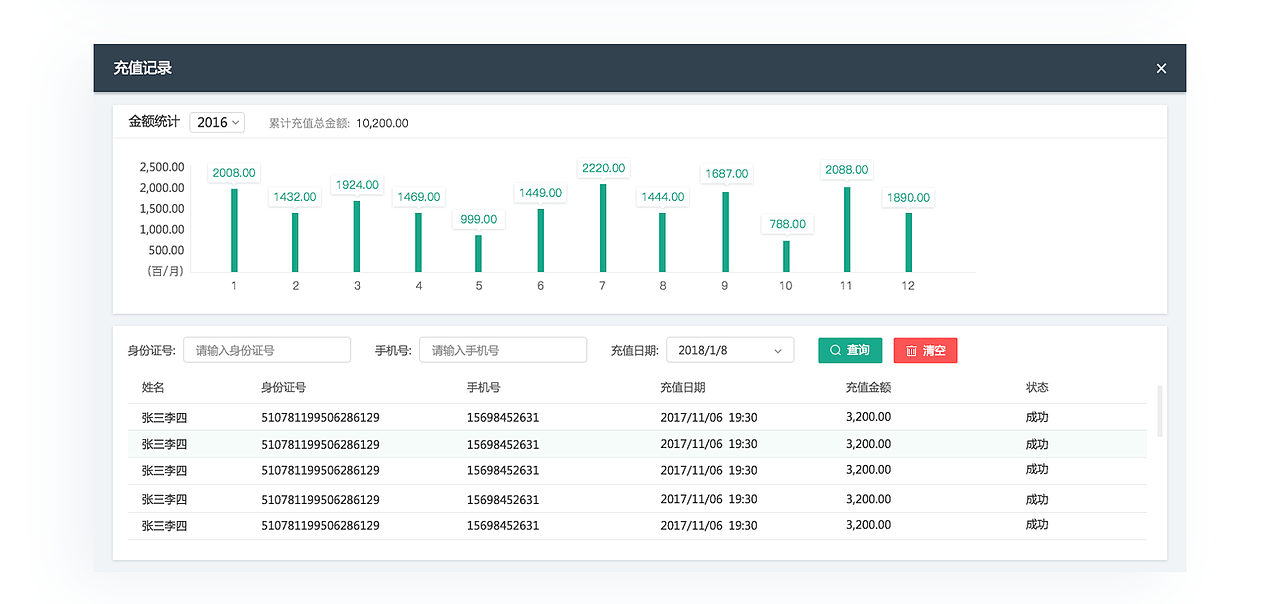The width and height of the screenshot is (1280, 604).
Task: Click the green bar for month 5
Action: pyautogui.click(x=478, y=254)
